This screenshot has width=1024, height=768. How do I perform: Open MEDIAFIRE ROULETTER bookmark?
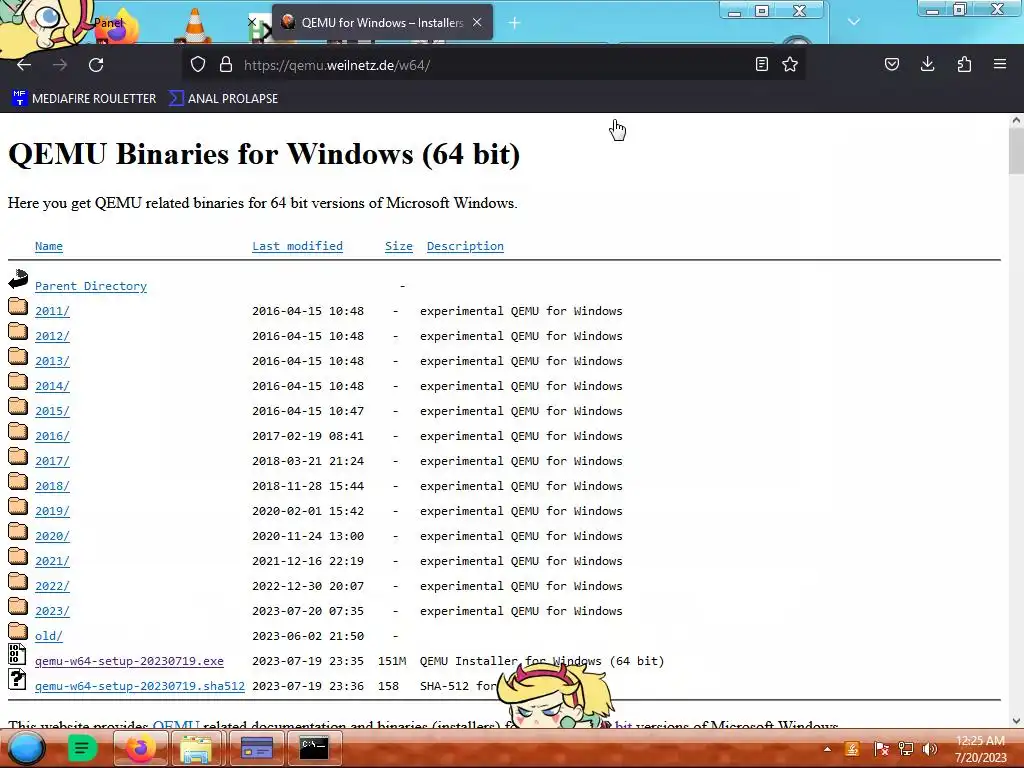(84, 99)
